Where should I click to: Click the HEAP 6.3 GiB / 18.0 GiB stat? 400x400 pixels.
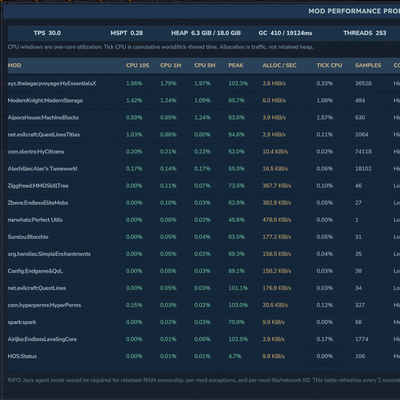pos(206,33)
